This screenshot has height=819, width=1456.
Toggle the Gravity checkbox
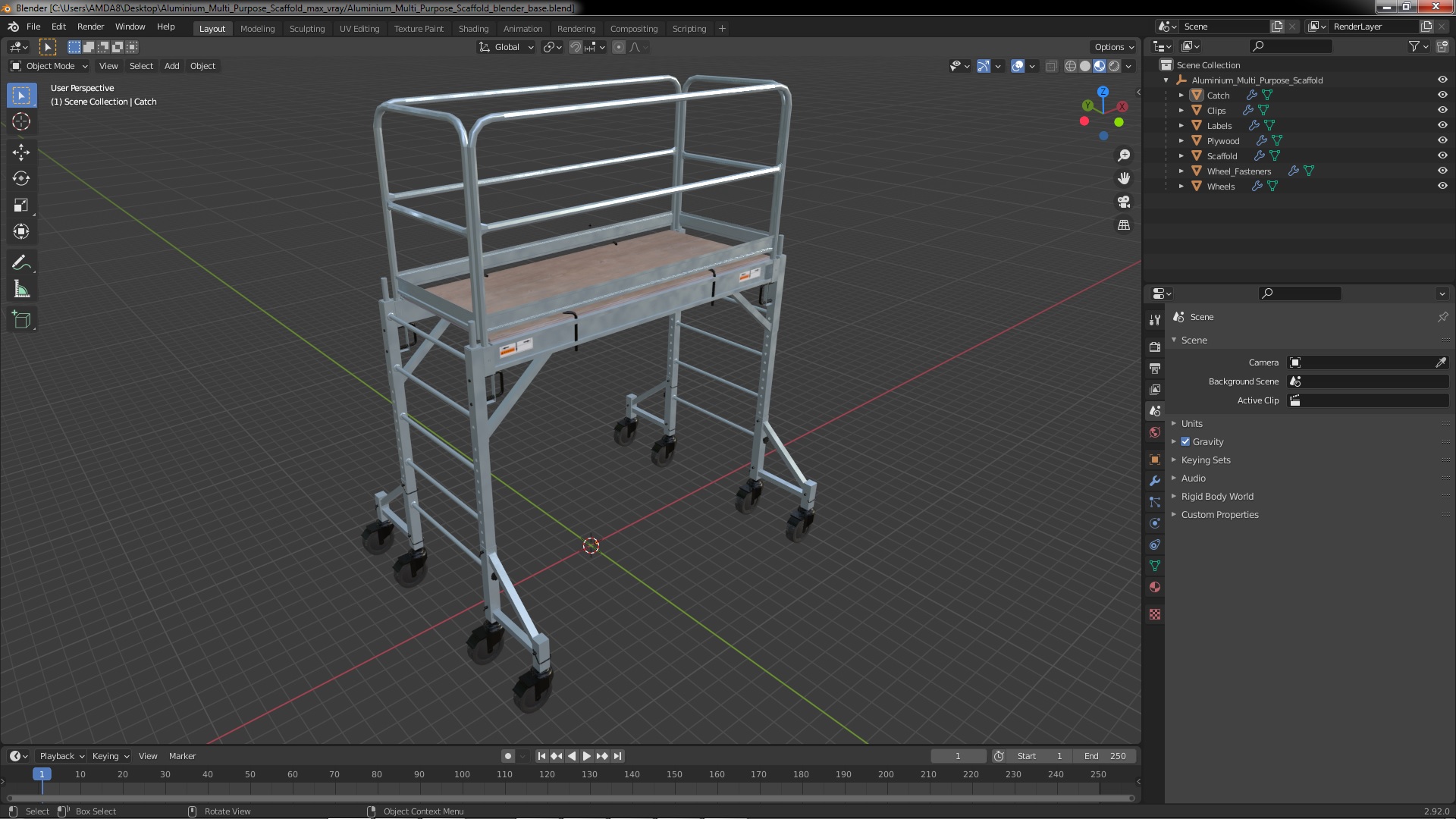pos(1185,441)
